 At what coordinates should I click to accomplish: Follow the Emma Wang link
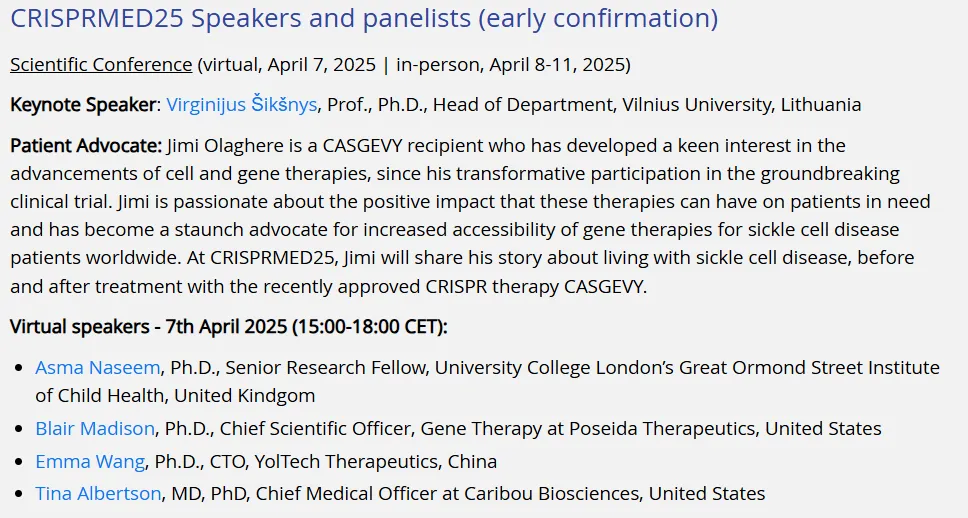point(90,462)
